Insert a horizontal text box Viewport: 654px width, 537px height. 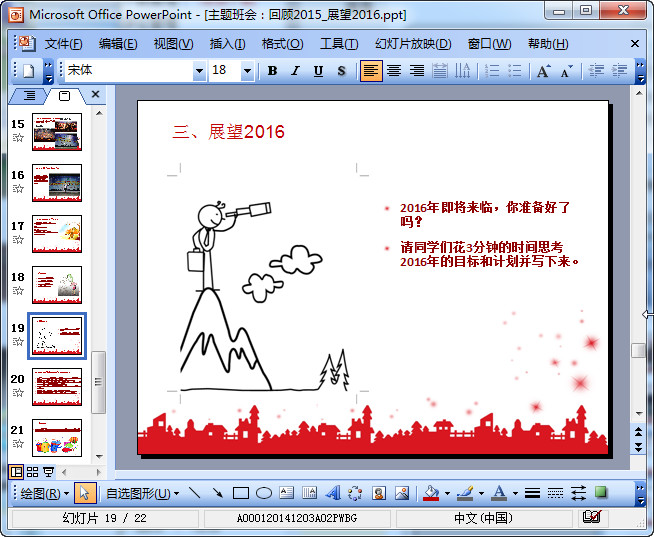pyautogui.click(x=287, y=493)
